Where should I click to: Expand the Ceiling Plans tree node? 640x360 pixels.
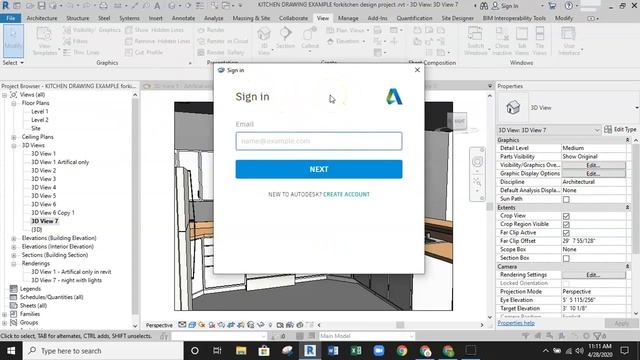coord(13,137)
